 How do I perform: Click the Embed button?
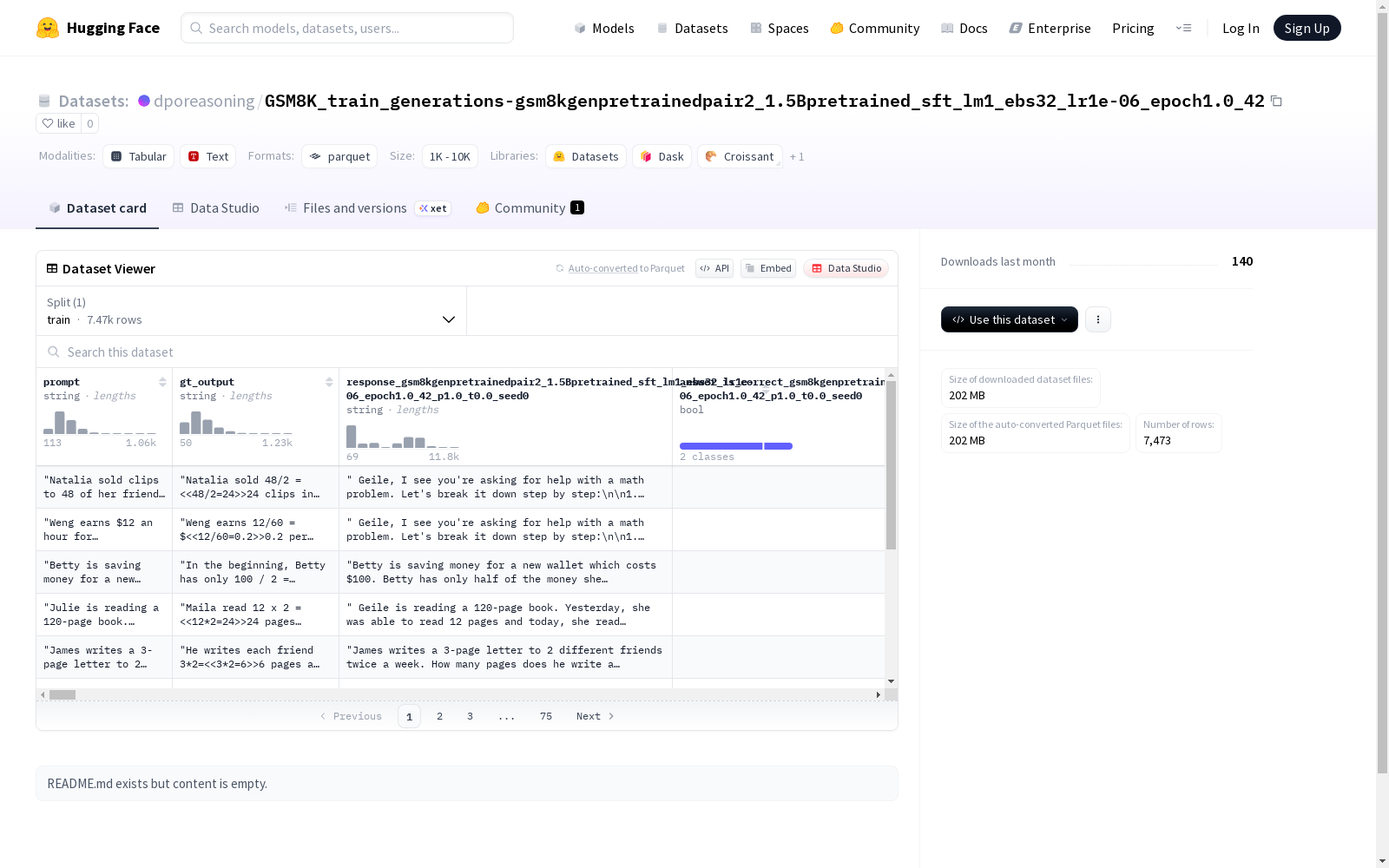click(768, 268)
